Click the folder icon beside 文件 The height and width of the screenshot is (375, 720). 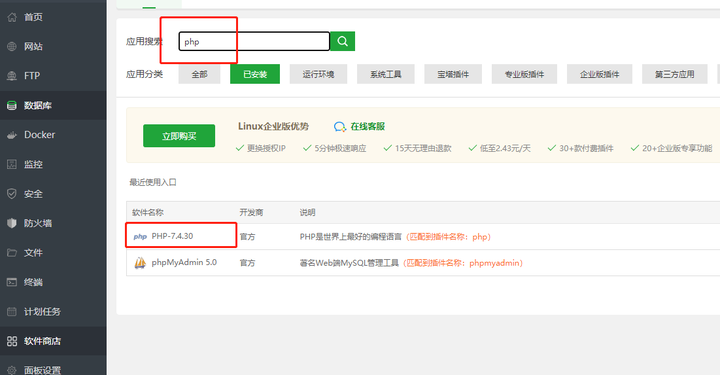click(12, 253)
